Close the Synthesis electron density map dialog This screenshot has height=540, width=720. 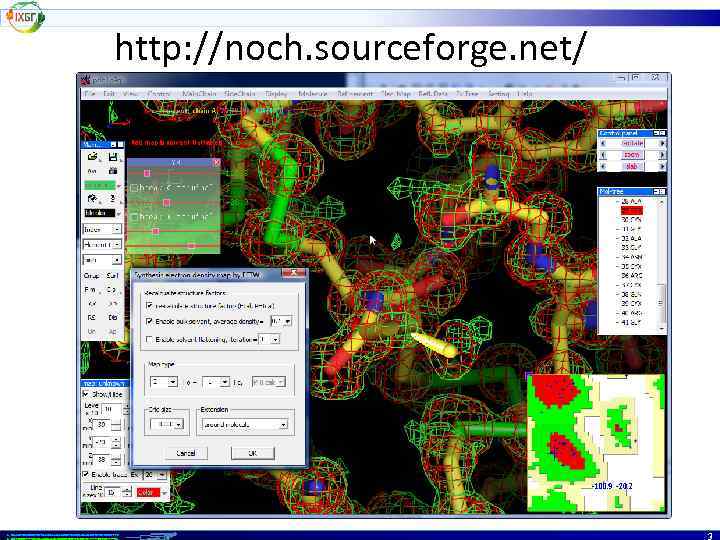point(294,274)
